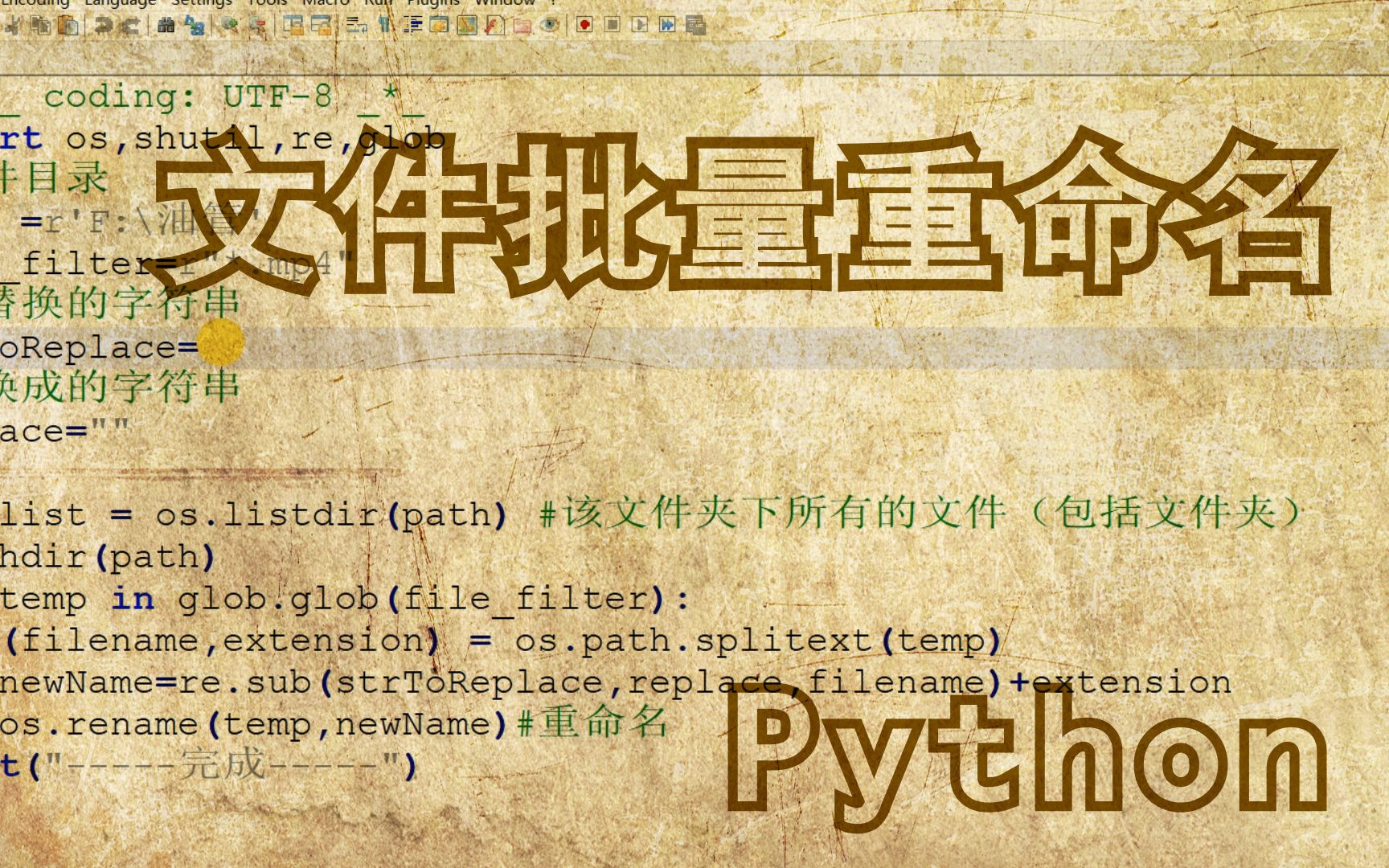This screenshot has width=1389, height=868.
Task: Click 're.sub(strToReplace' in the newName line
Action: point(390,683)
